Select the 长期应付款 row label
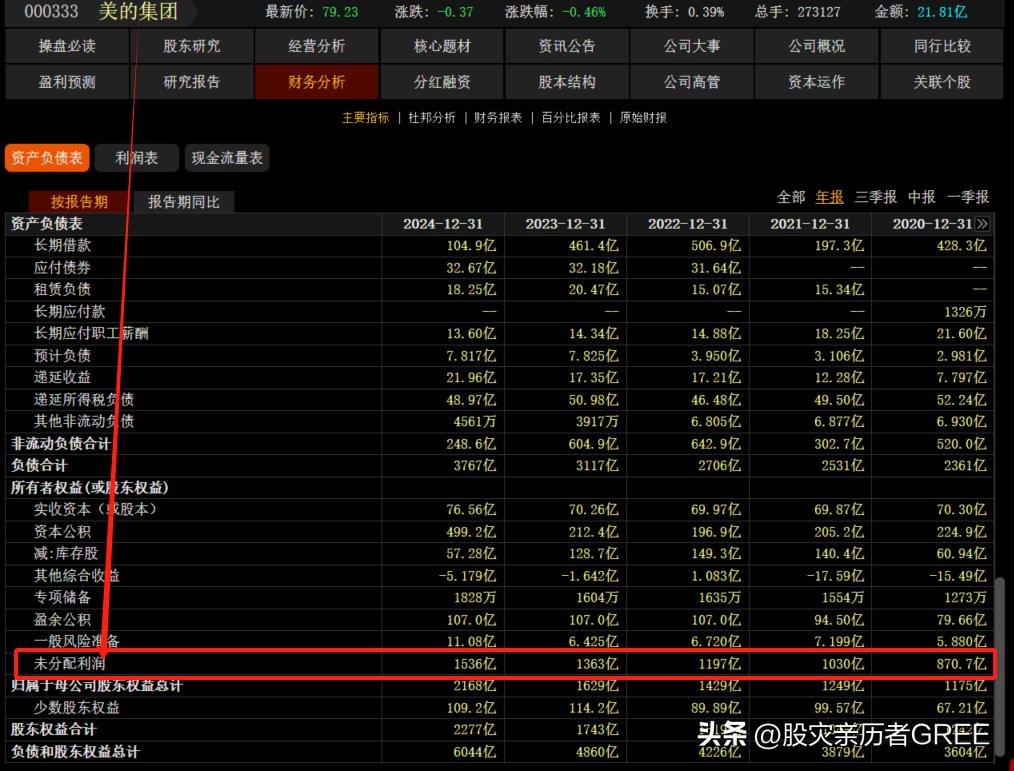Image resolution: width=1014 pixels, height=771 pixels. click(x=70, y=312)
